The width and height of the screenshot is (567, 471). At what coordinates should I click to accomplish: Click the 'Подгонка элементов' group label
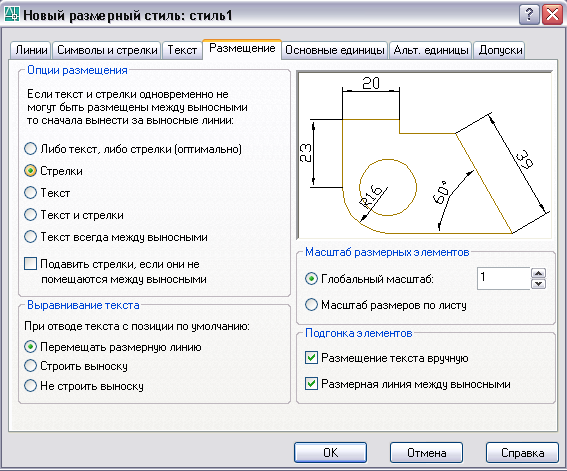[359, 333]
